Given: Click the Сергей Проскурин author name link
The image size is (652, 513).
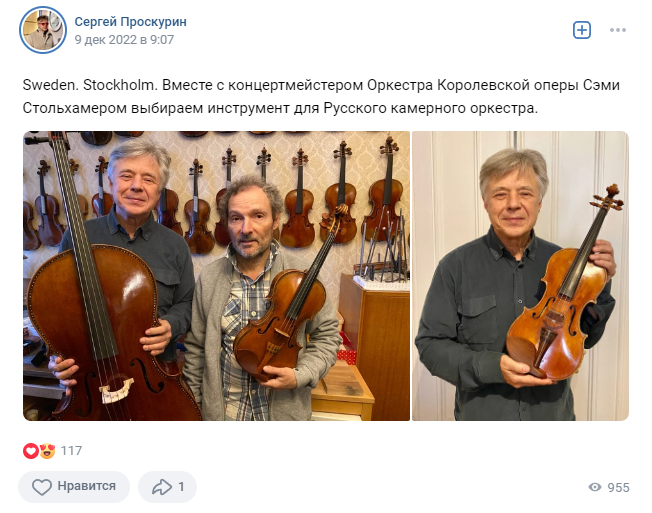Looking at the screenshot, I should [131, 22].
